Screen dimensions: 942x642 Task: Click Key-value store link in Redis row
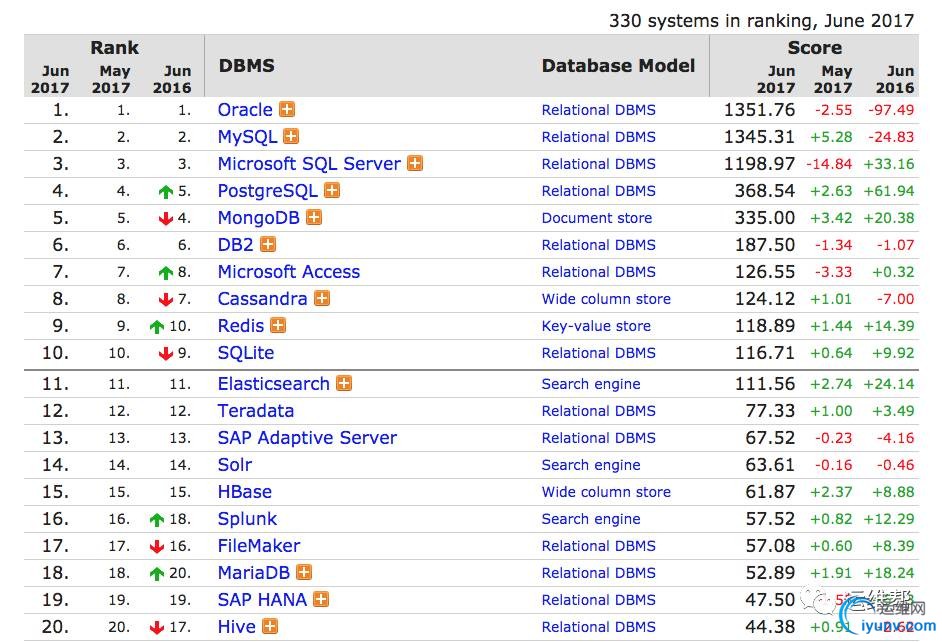click(x=596, y=326)
